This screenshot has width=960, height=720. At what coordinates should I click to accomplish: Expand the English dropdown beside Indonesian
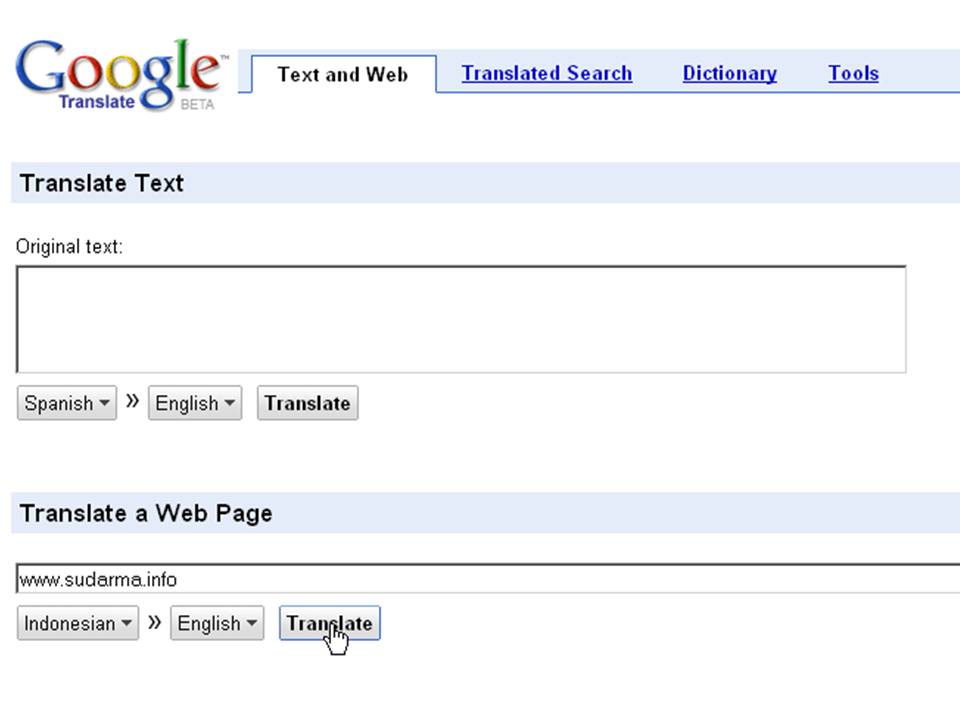(x=217, y=623)
